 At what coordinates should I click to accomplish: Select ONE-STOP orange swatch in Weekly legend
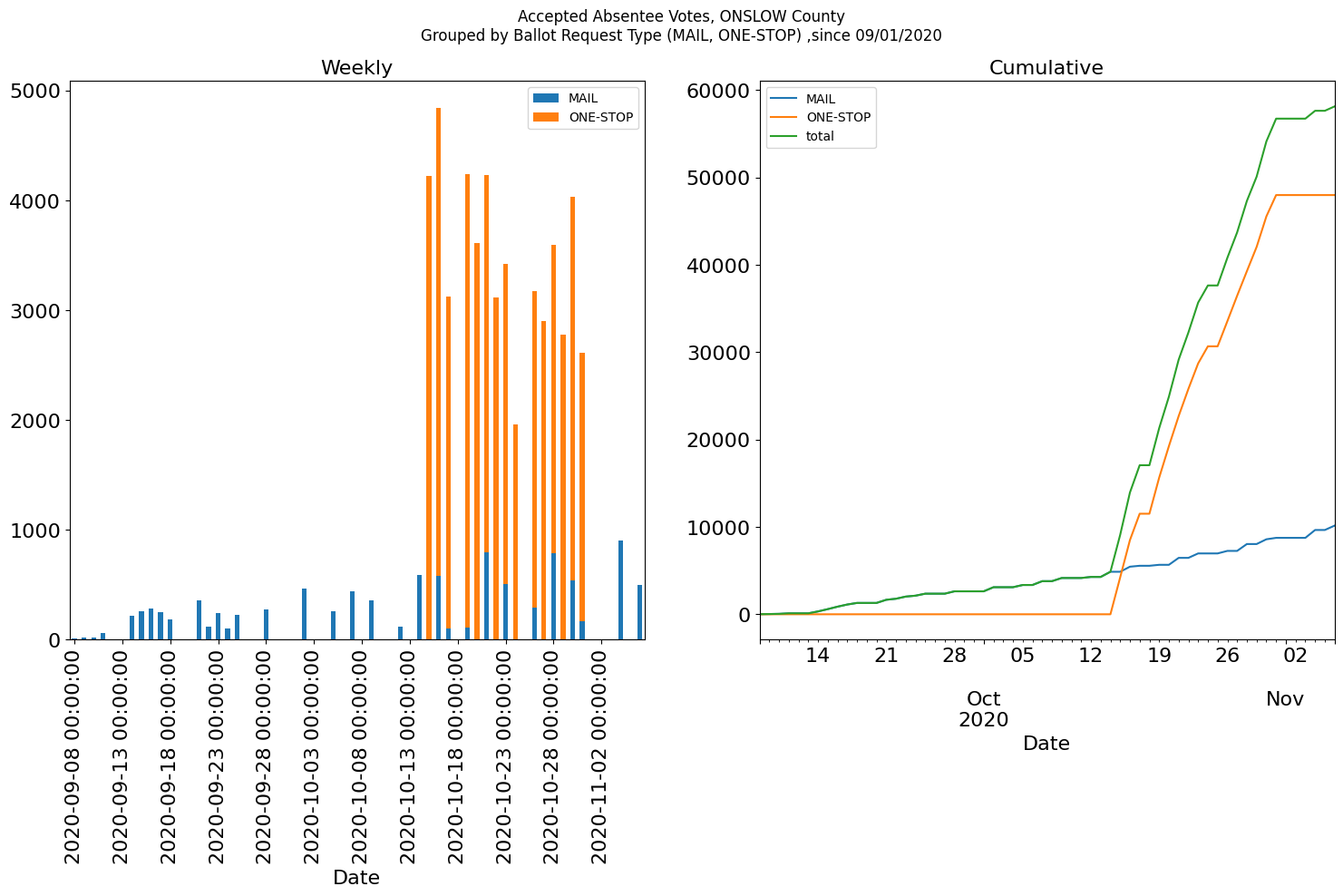[x=546, y=117]
